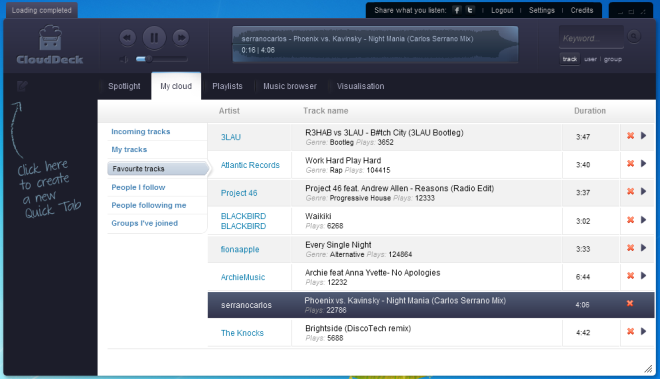
Task: Play R3HAB vs 3LAU B#tch City
Action: (643, 136)
